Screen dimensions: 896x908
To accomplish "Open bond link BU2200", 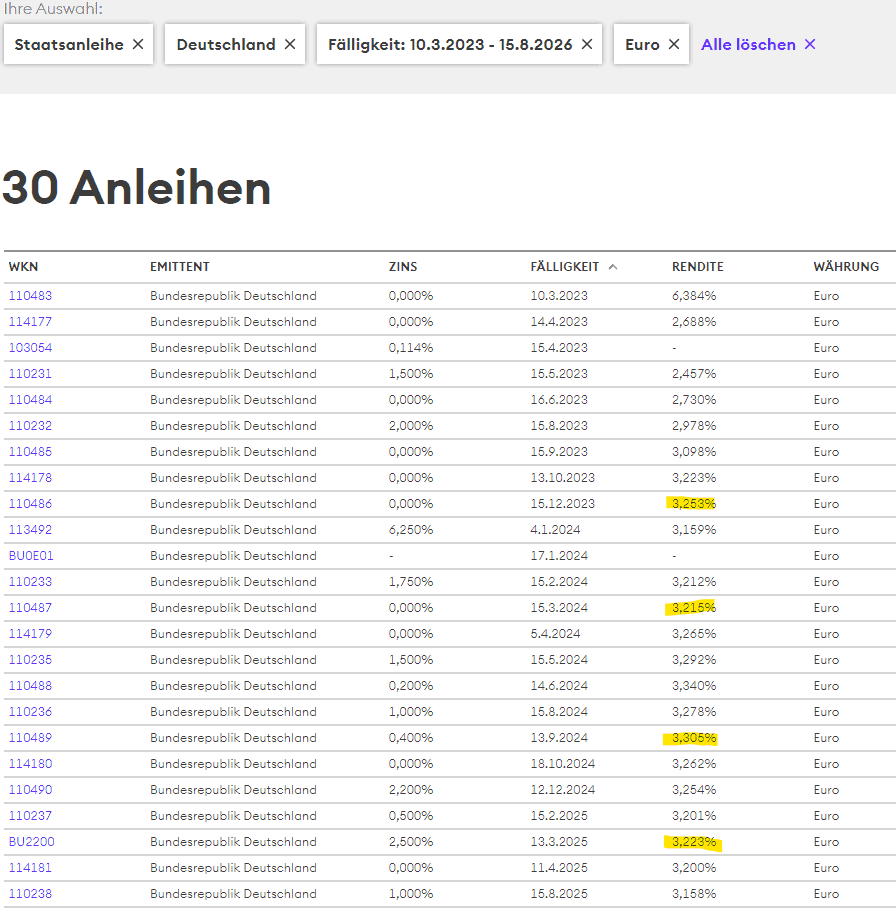I will (x=31, y=842).
